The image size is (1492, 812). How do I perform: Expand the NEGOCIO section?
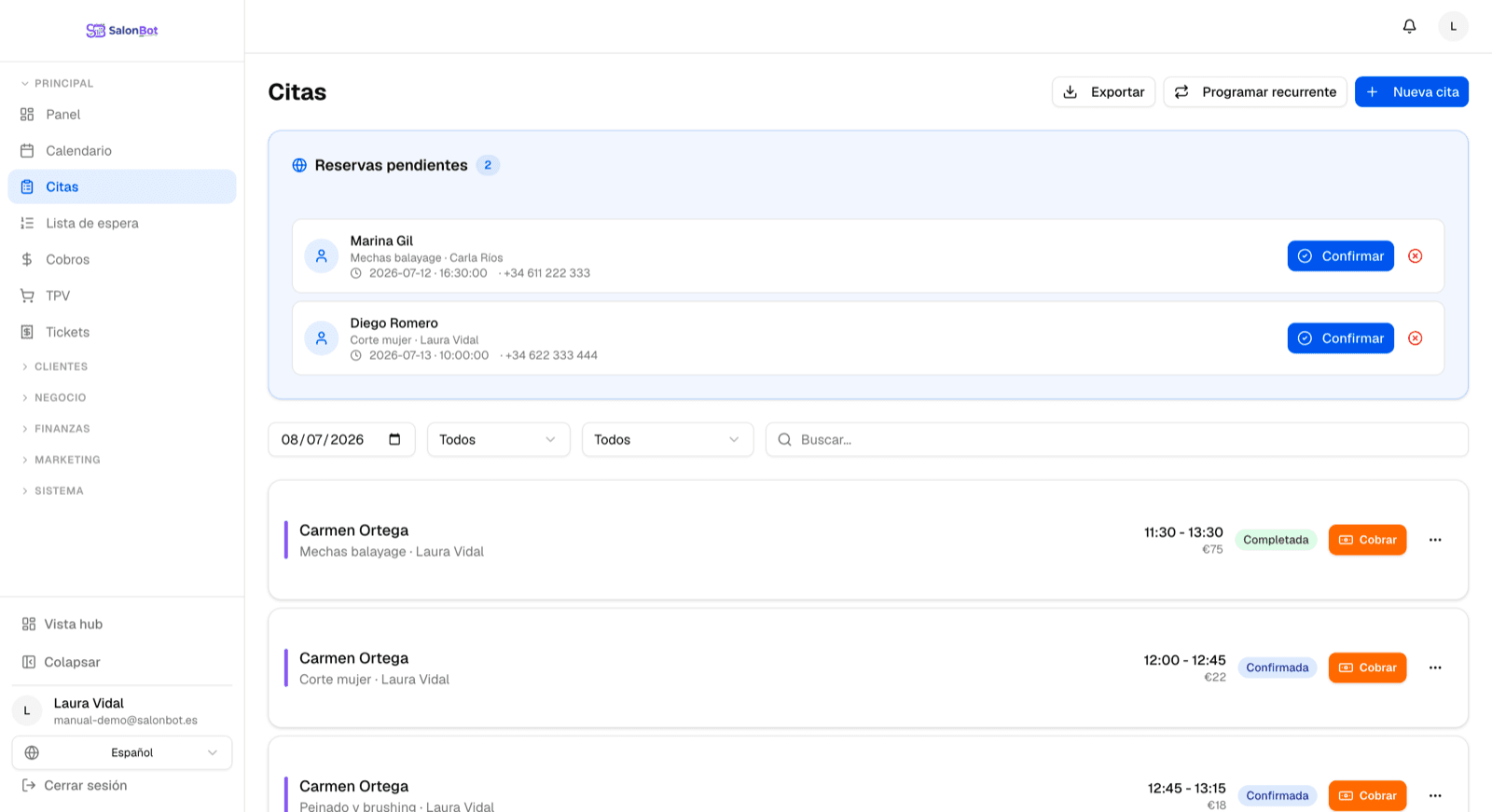[54, 398]
